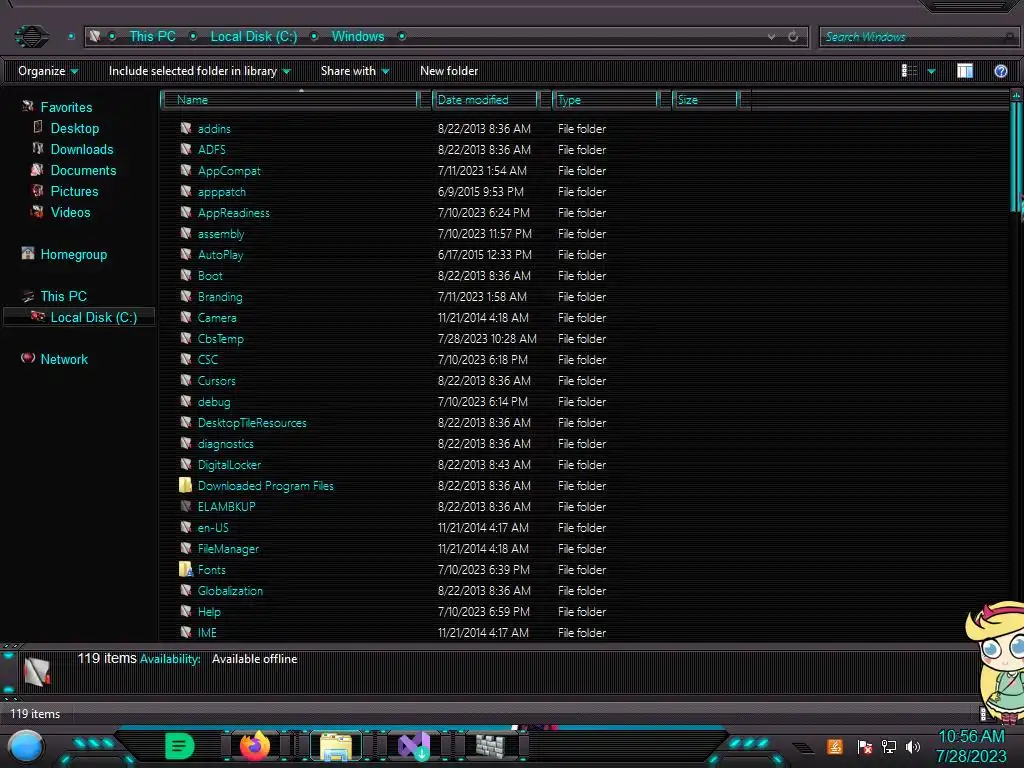The image size is (1024, 768).
Task: Open the Help icon
Action: 1000,71
